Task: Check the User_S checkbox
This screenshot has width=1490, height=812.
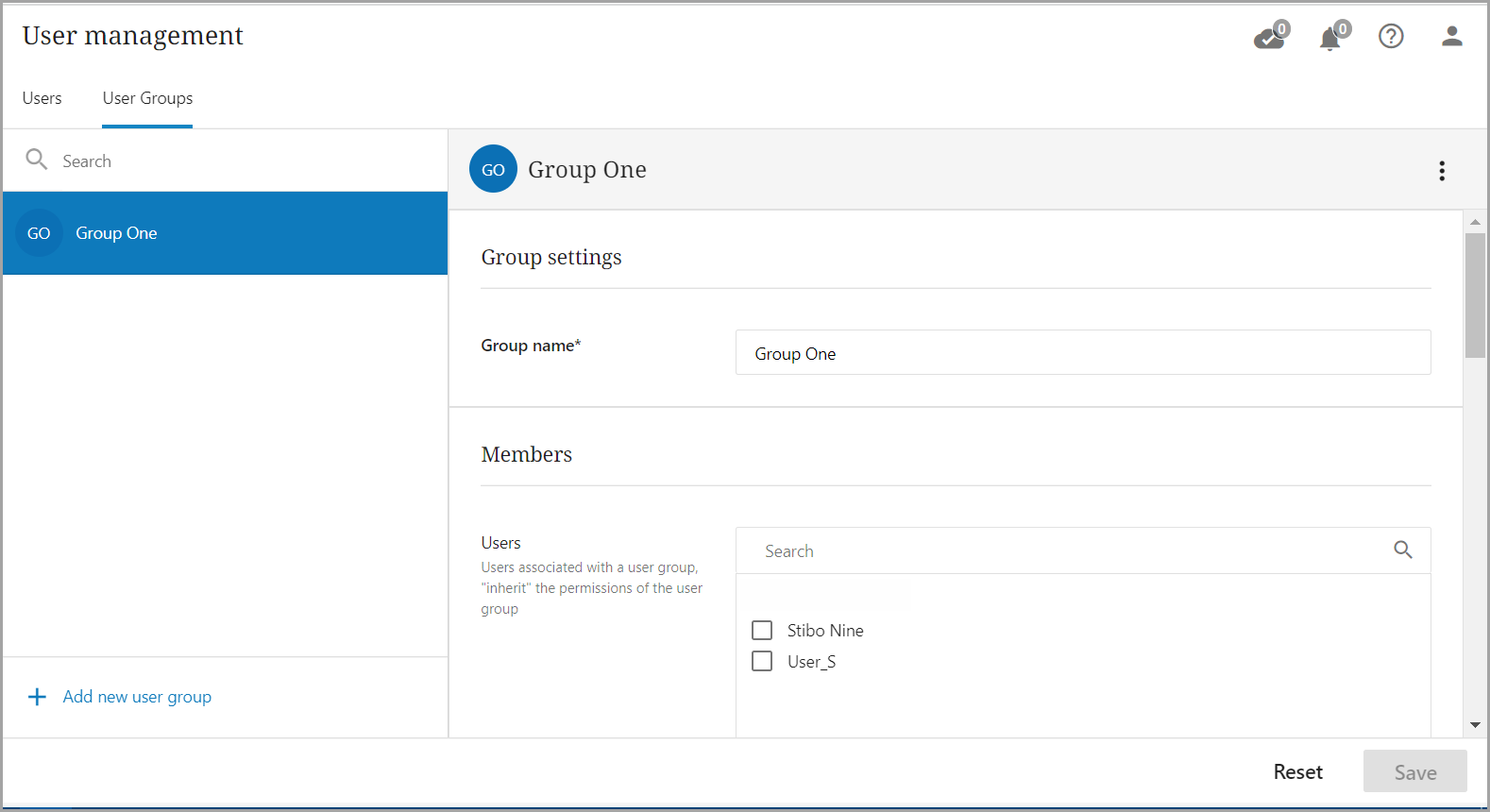Action: [762, 661]
